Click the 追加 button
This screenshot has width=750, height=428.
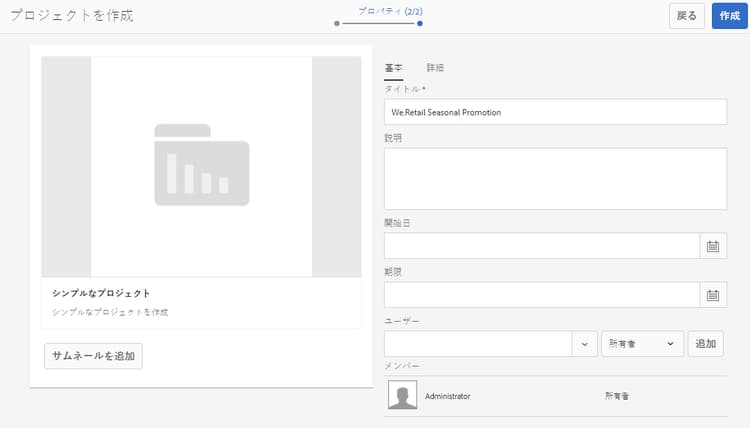pos(706,344)
